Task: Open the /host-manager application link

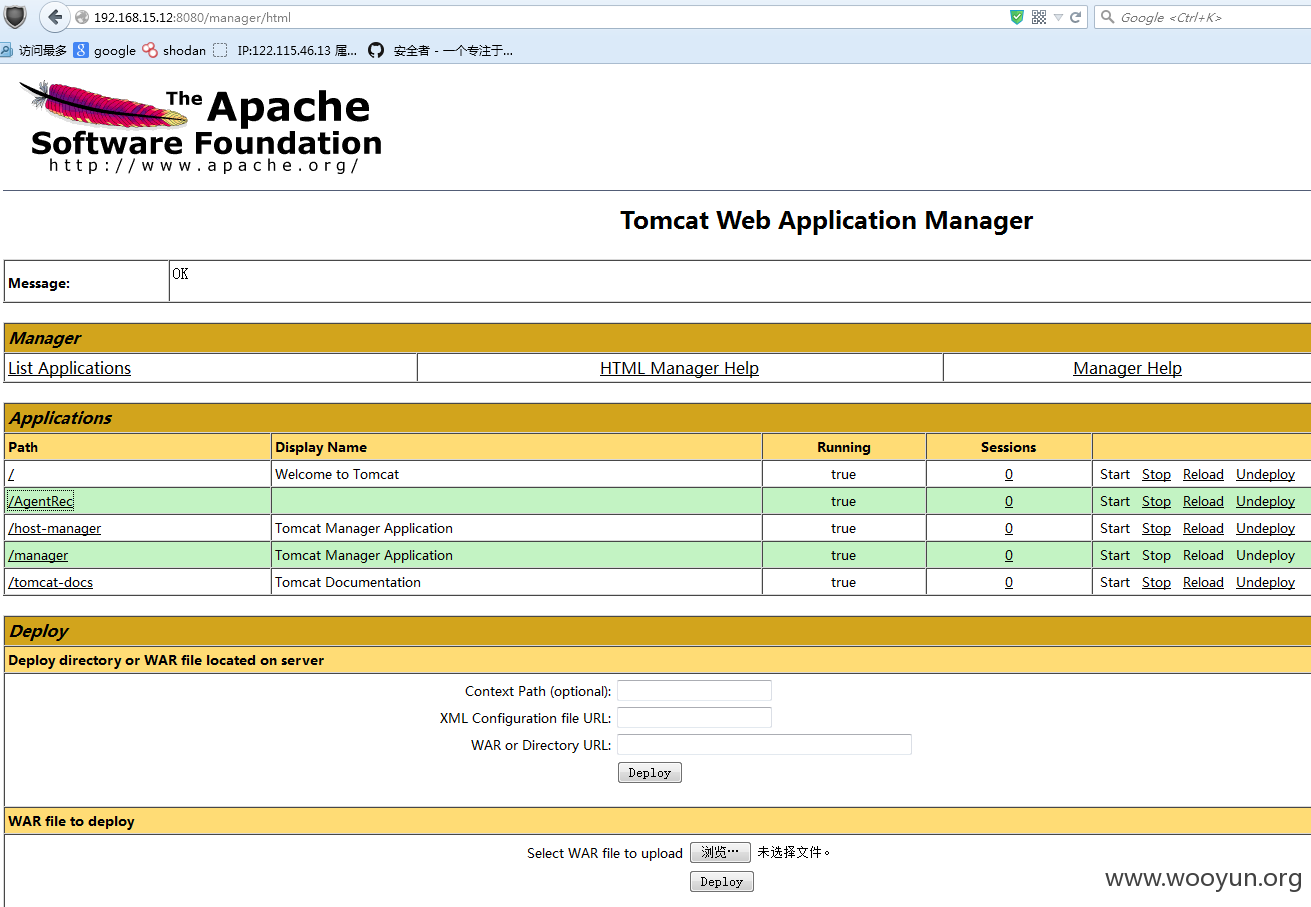Action: pos(55,528)
